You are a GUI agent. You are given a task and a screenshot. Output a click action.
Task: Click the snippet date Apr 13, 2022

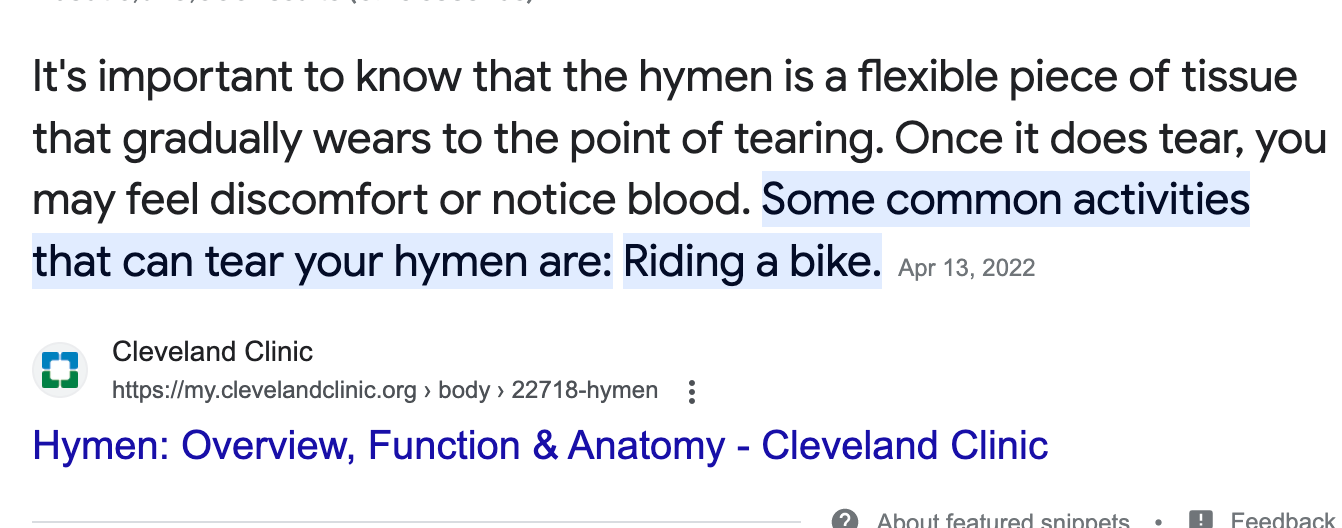967,268
